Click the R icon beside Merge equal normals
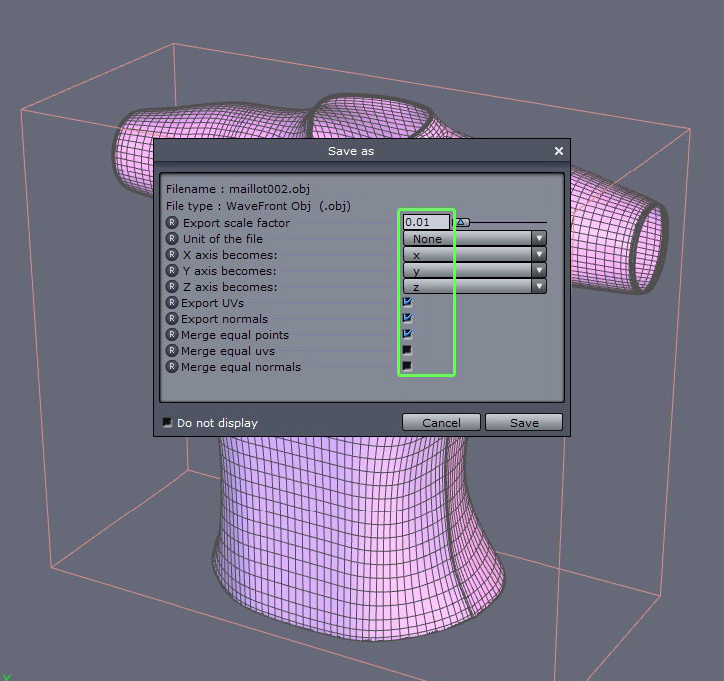The width and height of the screenshot is (724, 681). coord(172,367)
